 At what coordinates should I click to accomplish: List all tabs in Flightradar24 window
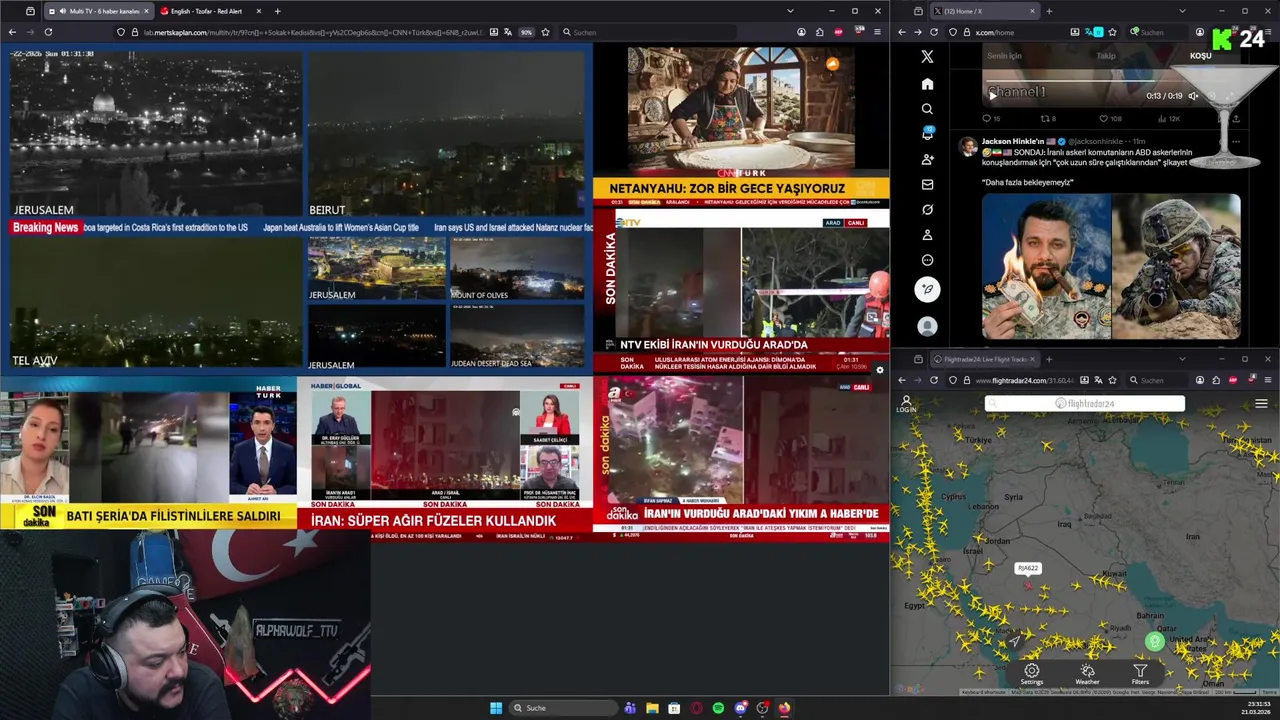[x=1182, y=359]
